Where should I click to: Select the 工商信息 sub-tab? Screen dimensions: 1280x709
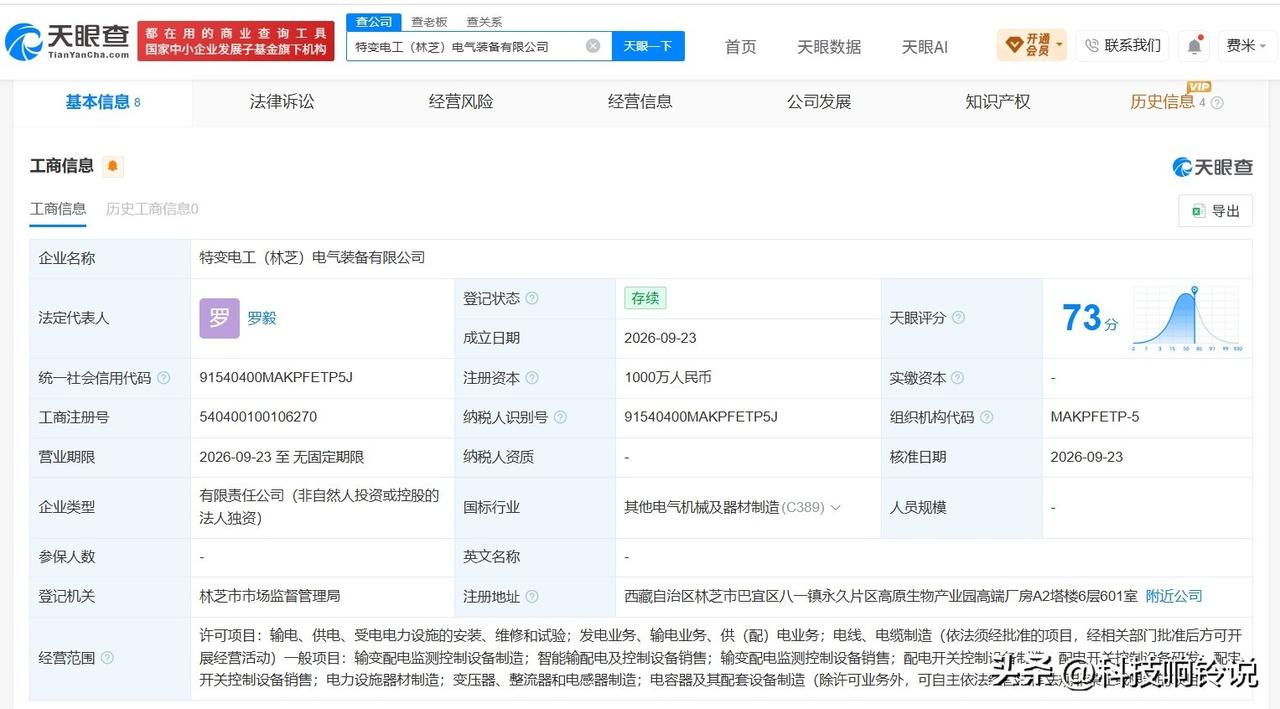tap(58, 209)
